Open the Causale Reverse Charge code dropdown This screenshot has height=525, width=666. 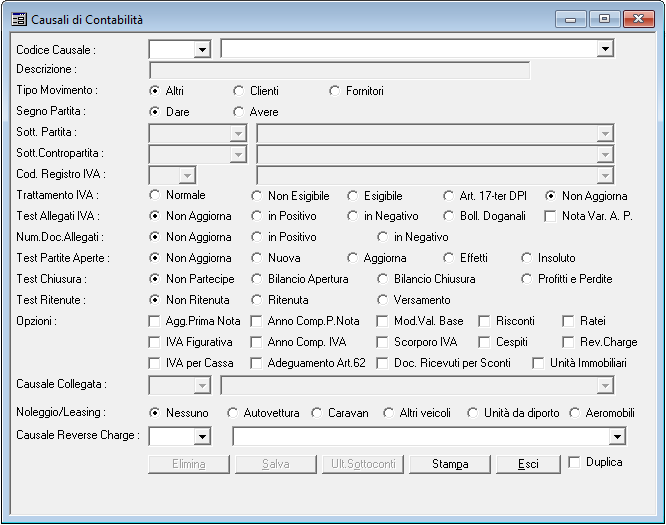202,436
